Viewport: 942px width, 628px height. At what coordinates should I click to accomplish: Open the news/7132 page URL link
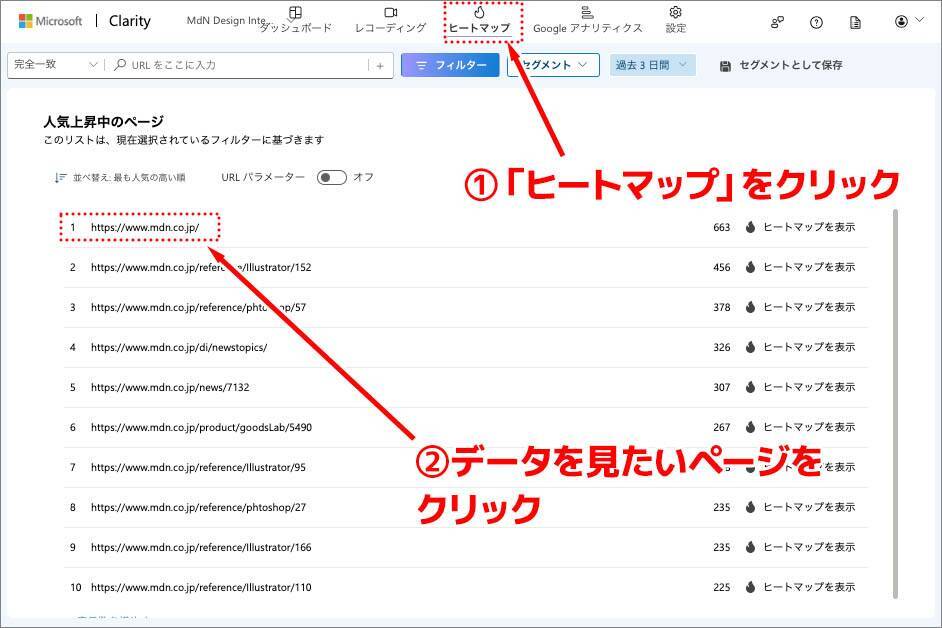170,387
